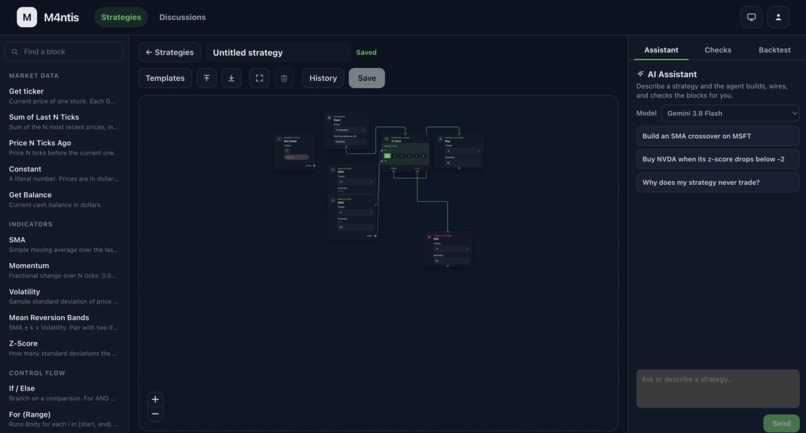806x433 pixels.
Task: Click the Find a block search field
Action: pyautogui.click(x=64, y=52)
